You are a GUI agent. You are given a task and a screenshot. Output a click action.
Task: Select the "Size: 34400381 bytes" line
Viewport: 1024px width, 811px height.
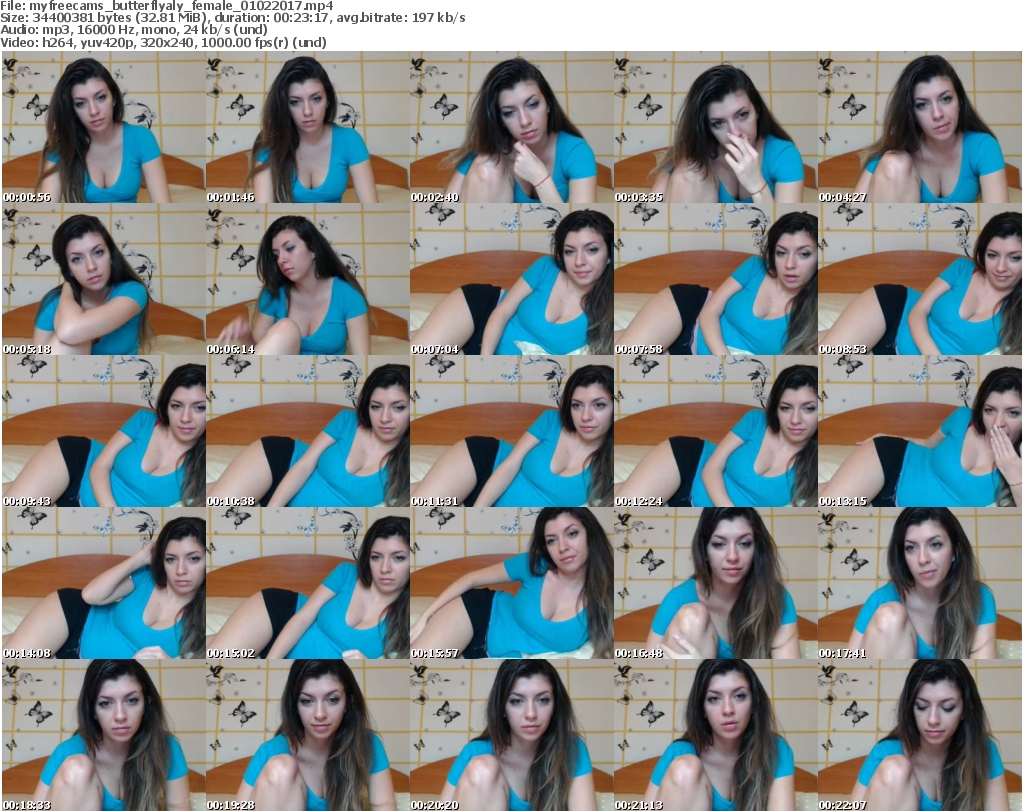tap(233, 18)
